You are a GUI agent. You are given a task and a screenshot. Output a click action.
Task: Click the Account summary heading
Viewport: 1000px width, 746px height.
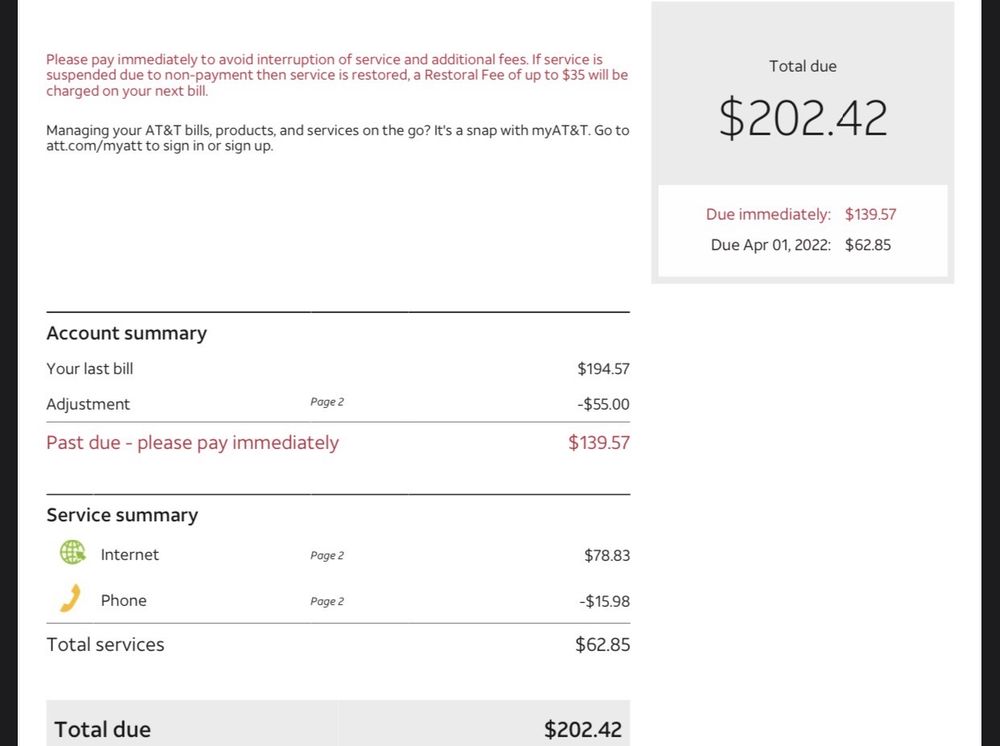click(x=126, y=334)
